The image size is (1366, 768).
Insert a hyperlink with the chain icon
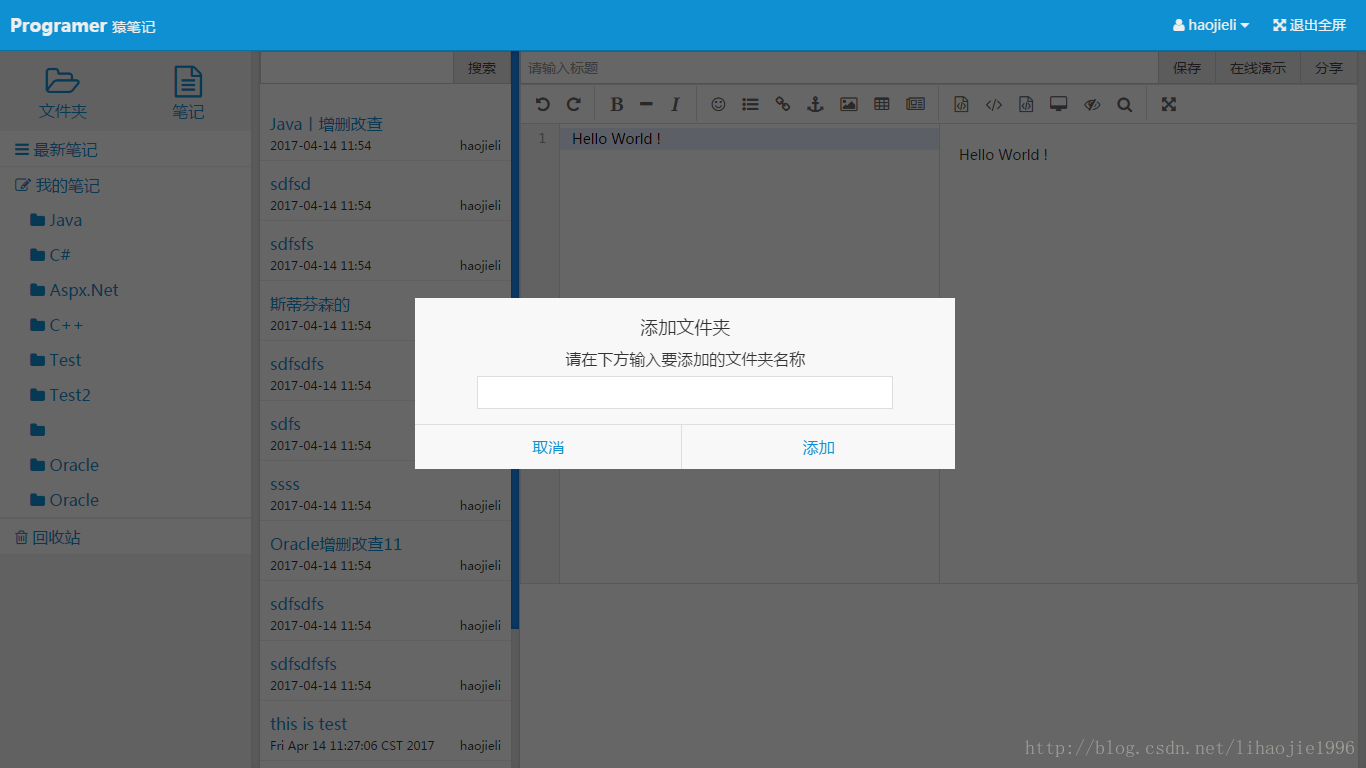click(783, 104)
